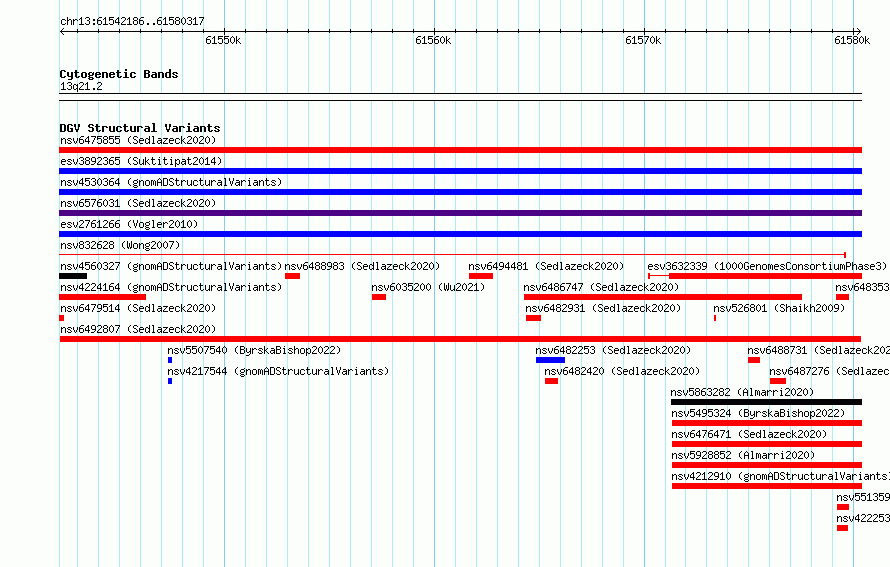Select the red nsv6482931 variant bar
Screen dimensions: 890x567
tap(533, 318)
